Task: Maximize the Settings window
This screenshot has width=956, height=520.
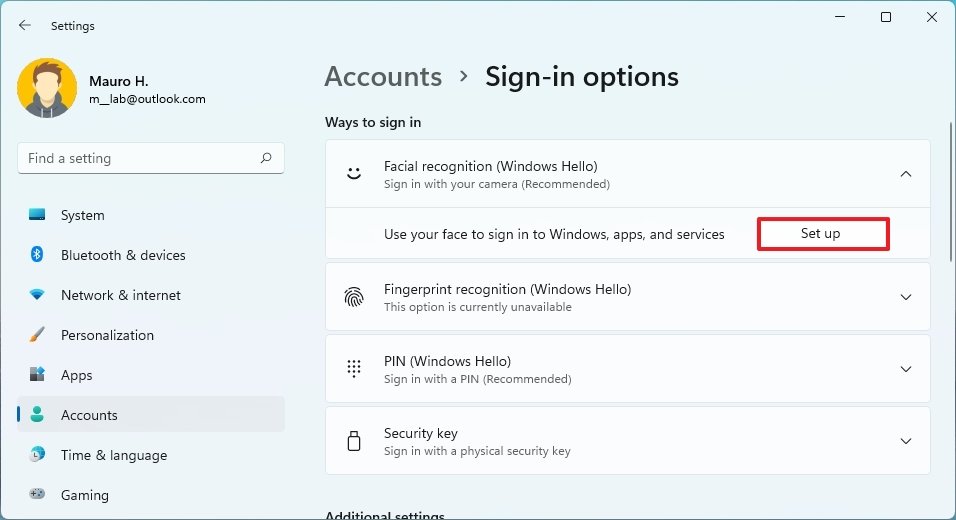Action: tap(886, 17)
